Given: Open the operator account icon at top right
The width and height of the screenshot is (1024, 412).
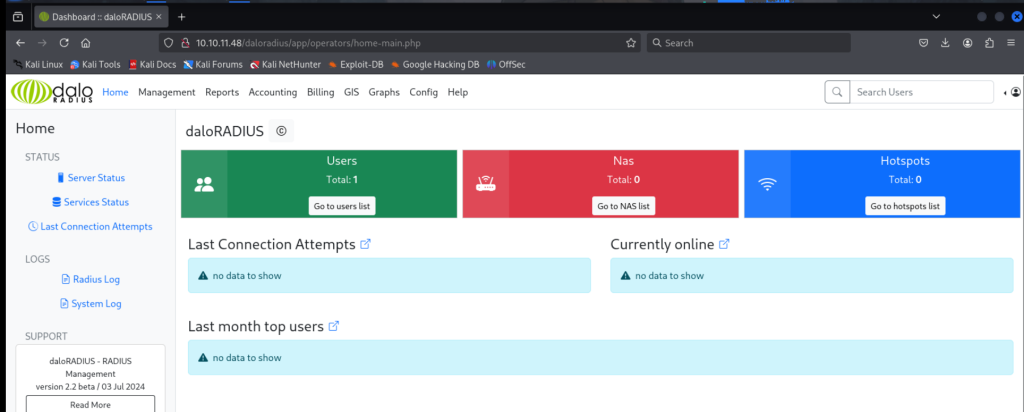Looking at the screenshot, I should tap(1016, 92).
